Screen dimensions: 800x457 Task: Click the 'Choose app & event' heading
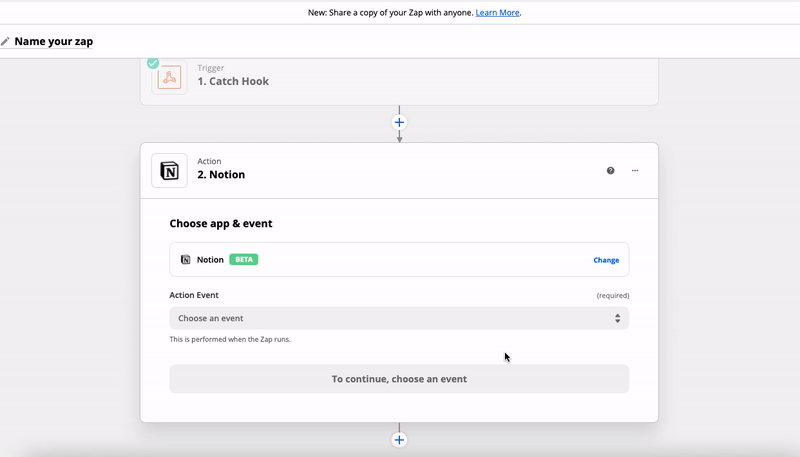tap(221, 223)
